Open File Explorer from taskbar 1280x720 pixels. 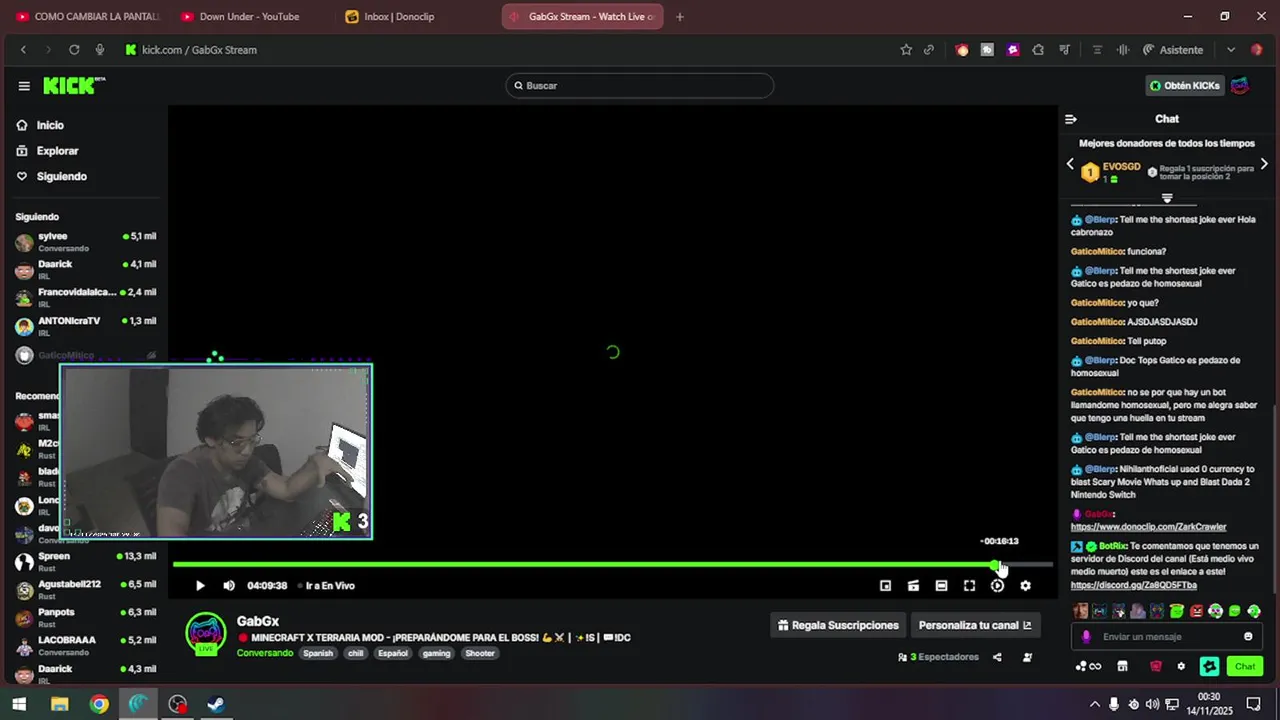click(59, 704)
